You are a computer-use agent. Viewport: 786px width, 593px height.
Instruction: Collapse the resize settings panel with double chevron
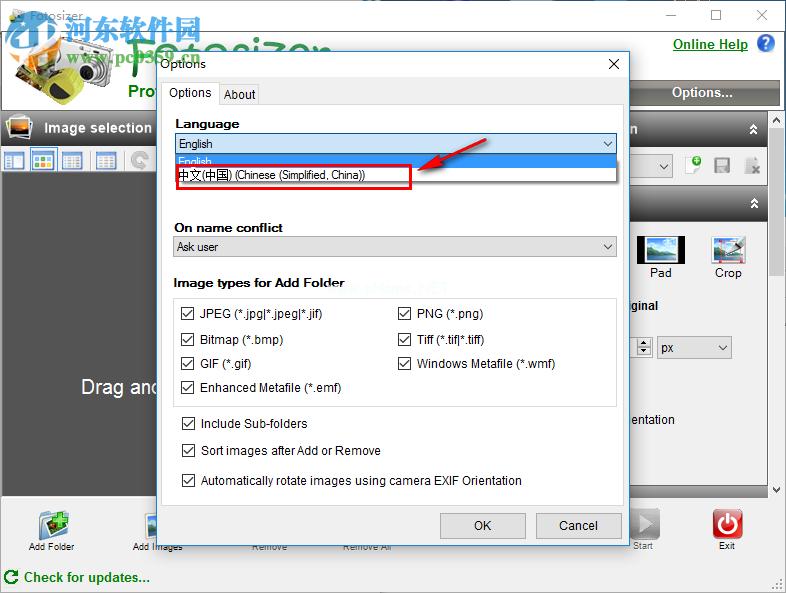(x=756, y=203)
